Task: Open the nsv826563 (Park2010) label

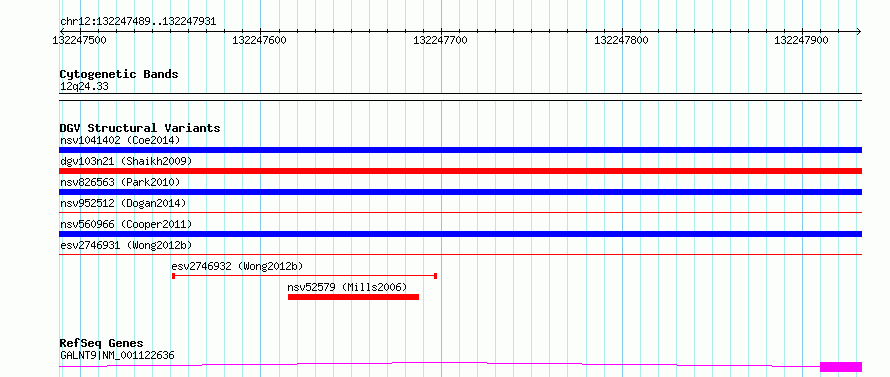Action: [x=120, y=182]
